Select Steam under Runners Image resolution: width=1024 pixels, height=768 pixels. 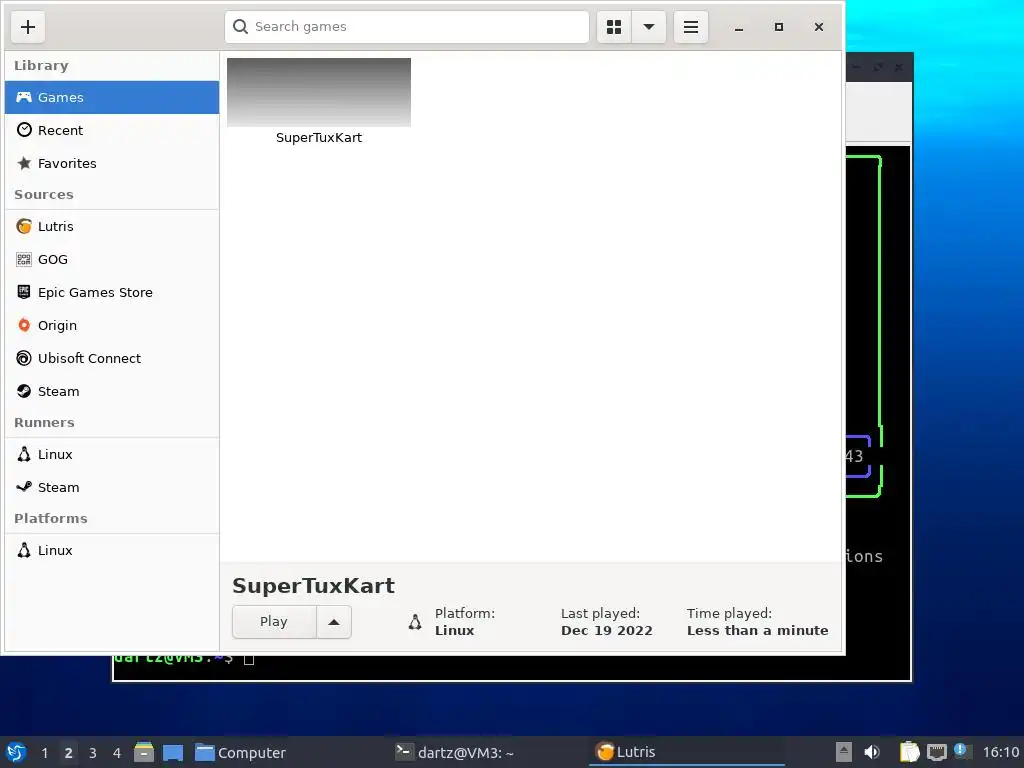pos(112,487)
